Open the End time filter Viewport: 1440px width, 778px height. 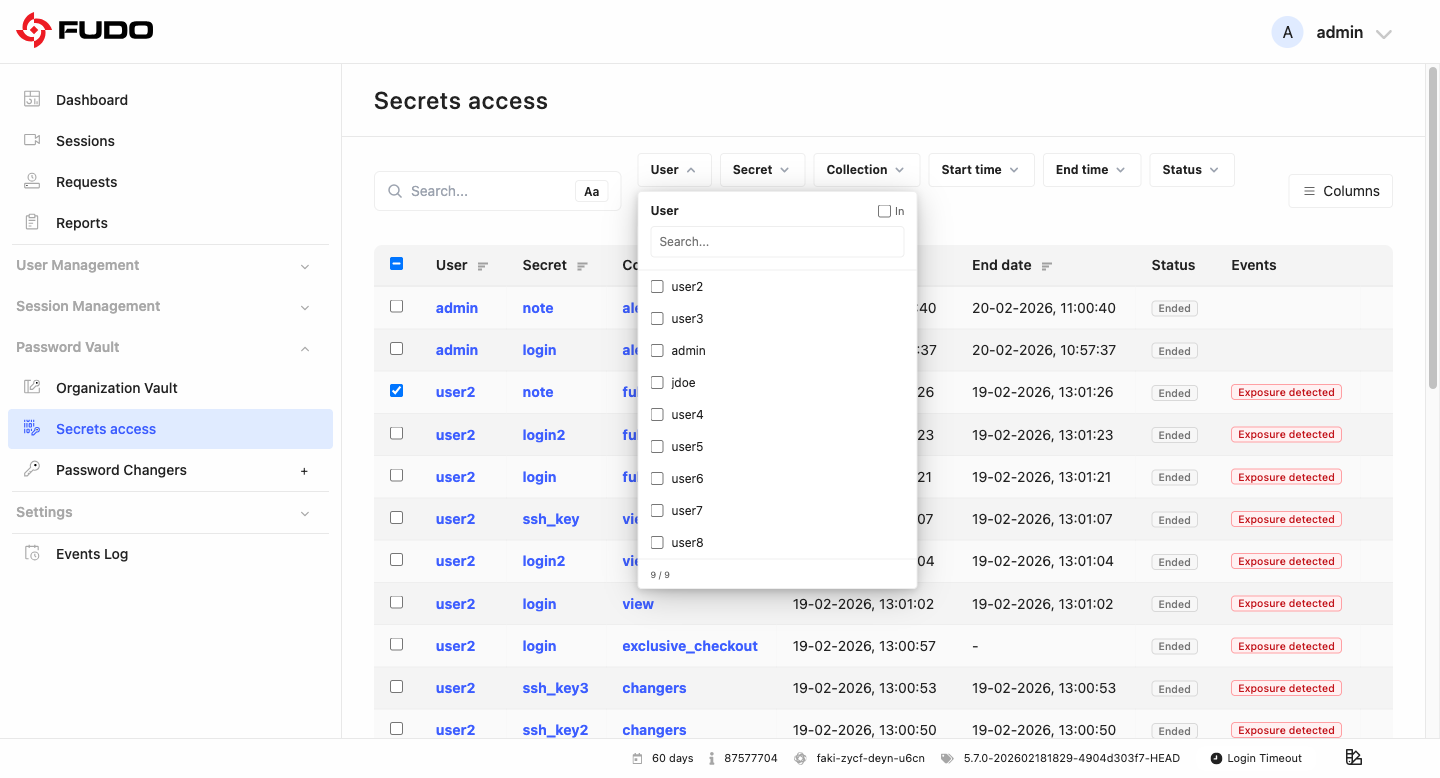tap(1092, 170)
